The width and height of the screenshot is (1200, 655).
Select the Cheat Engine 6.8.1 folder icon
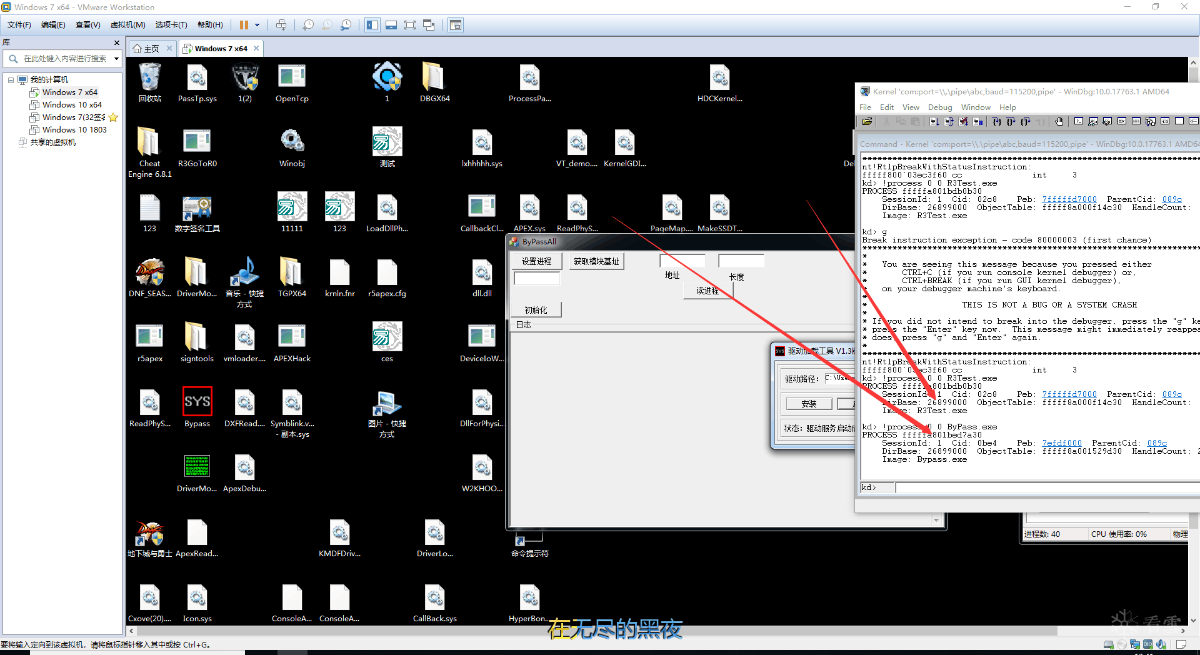149,152
